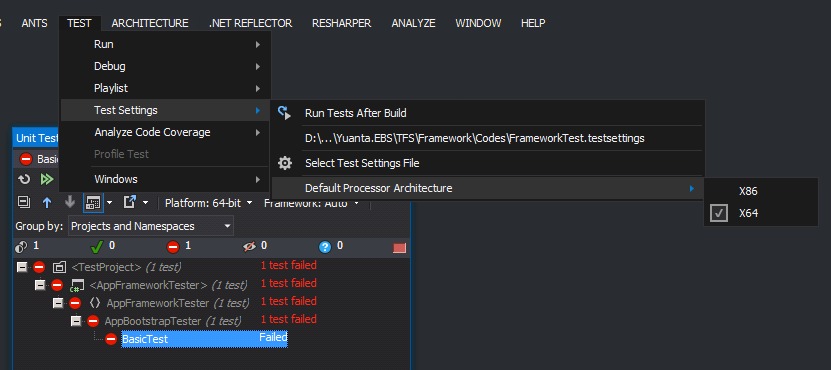
Task: Collapse the <AppFrameworkTester> project node
Action: [40, 285]
